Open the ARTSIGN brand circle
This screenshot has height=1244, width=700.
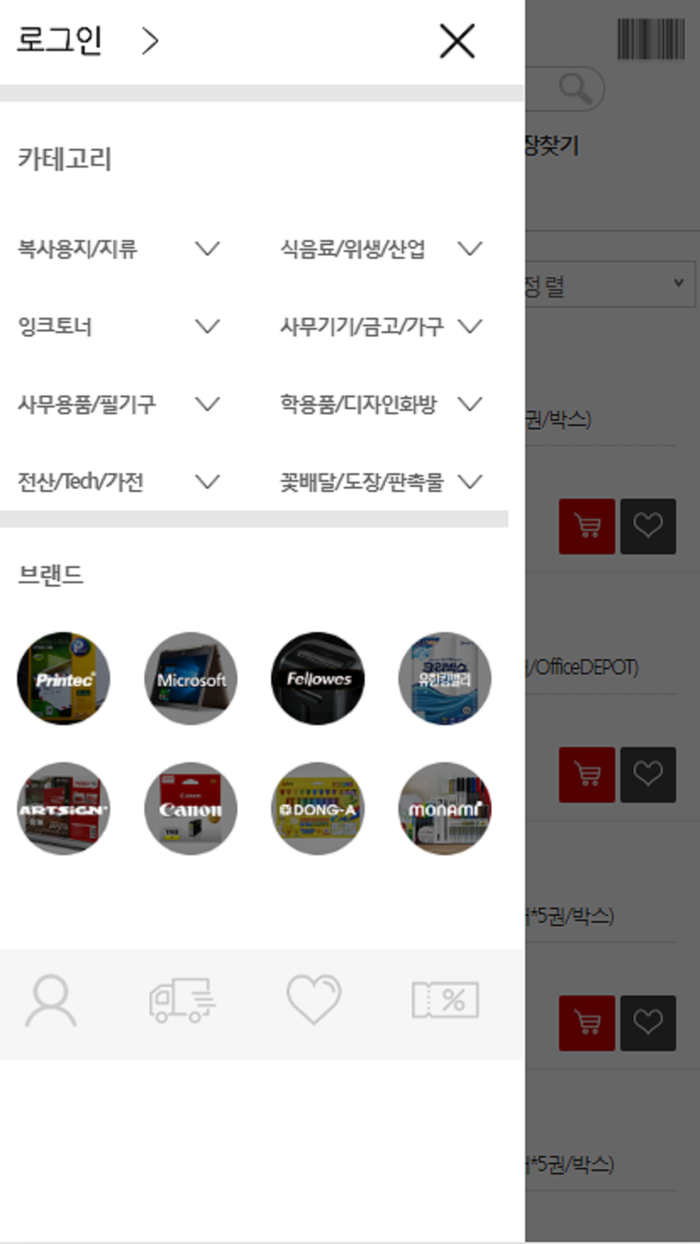click(x=64, y=808)
